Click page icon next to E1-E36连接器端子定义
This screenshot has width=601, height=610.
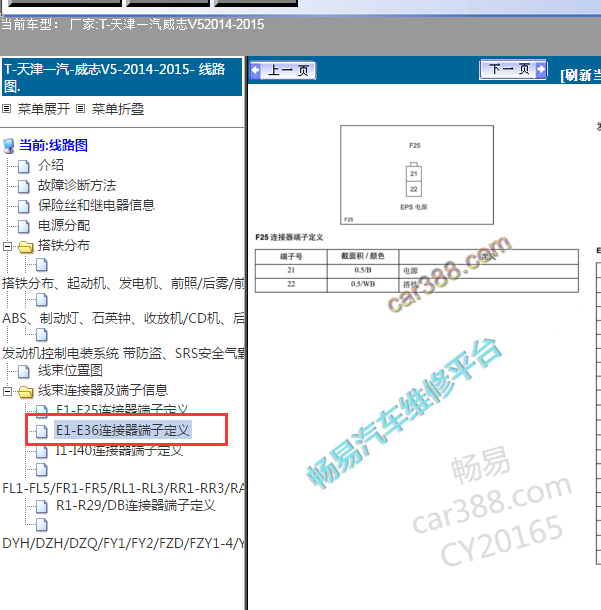[x=42, y=431]
